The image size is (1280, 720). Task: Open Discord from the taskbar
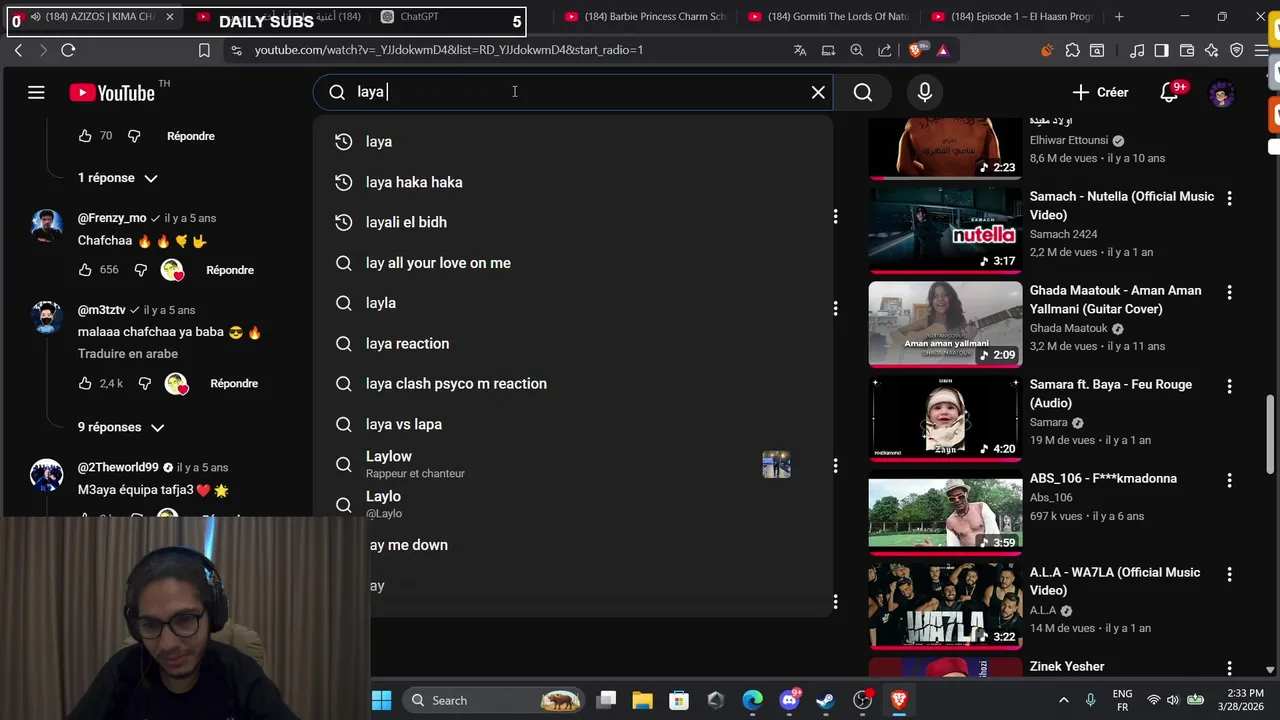point(789,700)
